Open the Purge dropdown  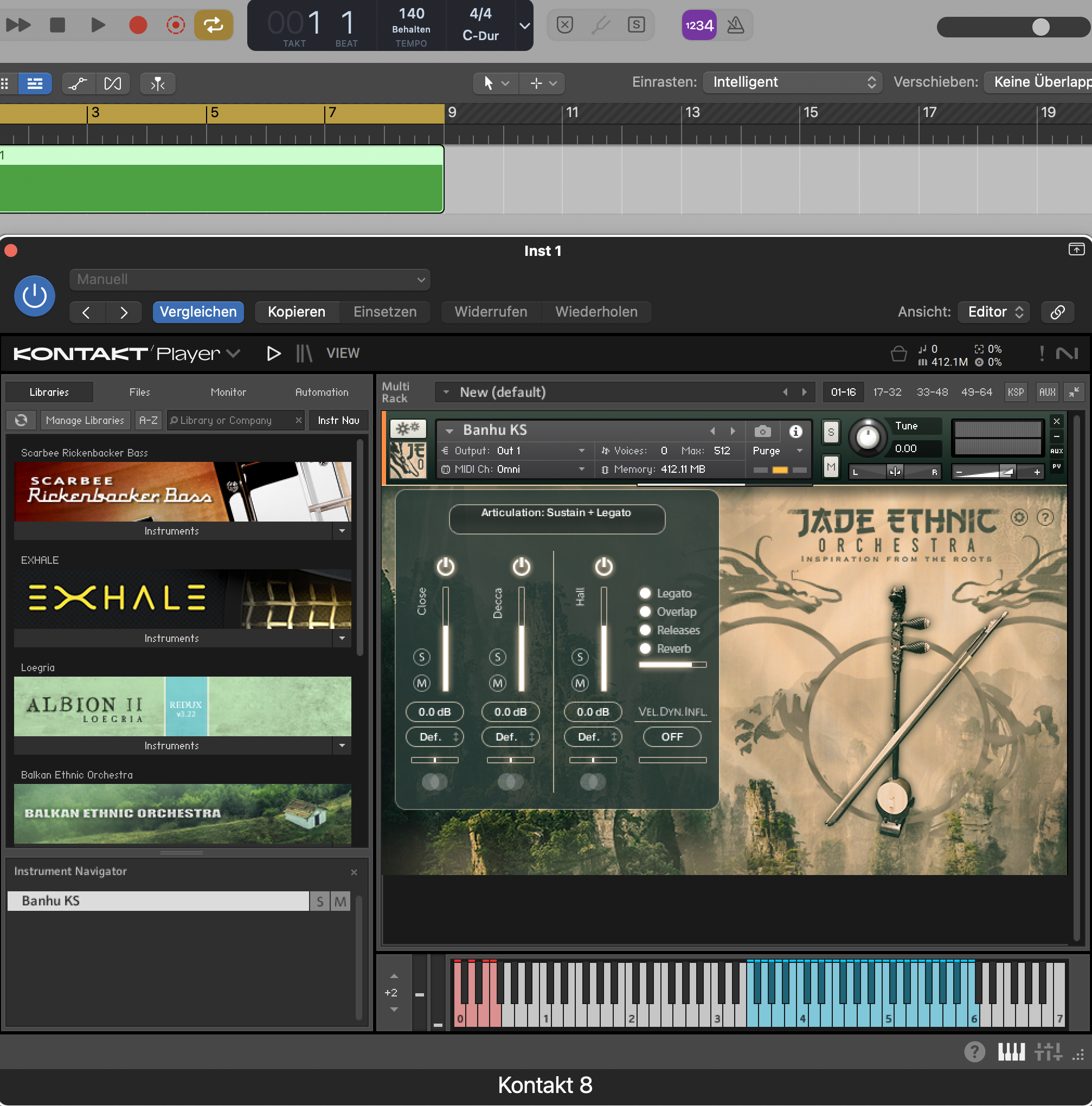point(777,451)
